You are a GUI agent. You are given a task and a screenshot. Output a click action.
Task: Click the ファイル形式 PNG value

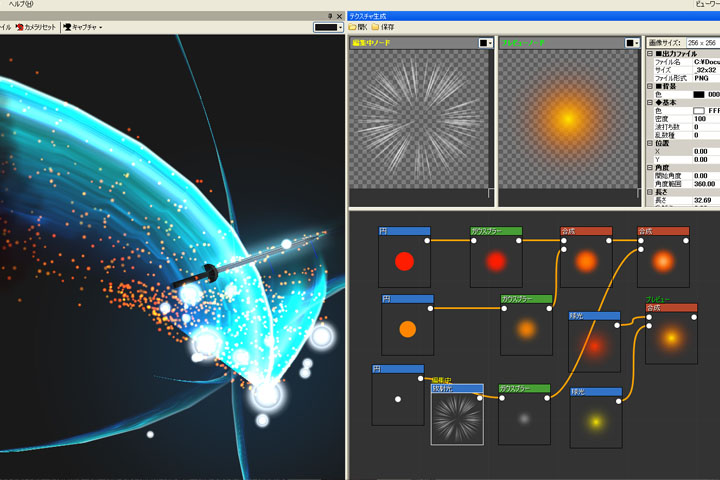coord(706,78)
